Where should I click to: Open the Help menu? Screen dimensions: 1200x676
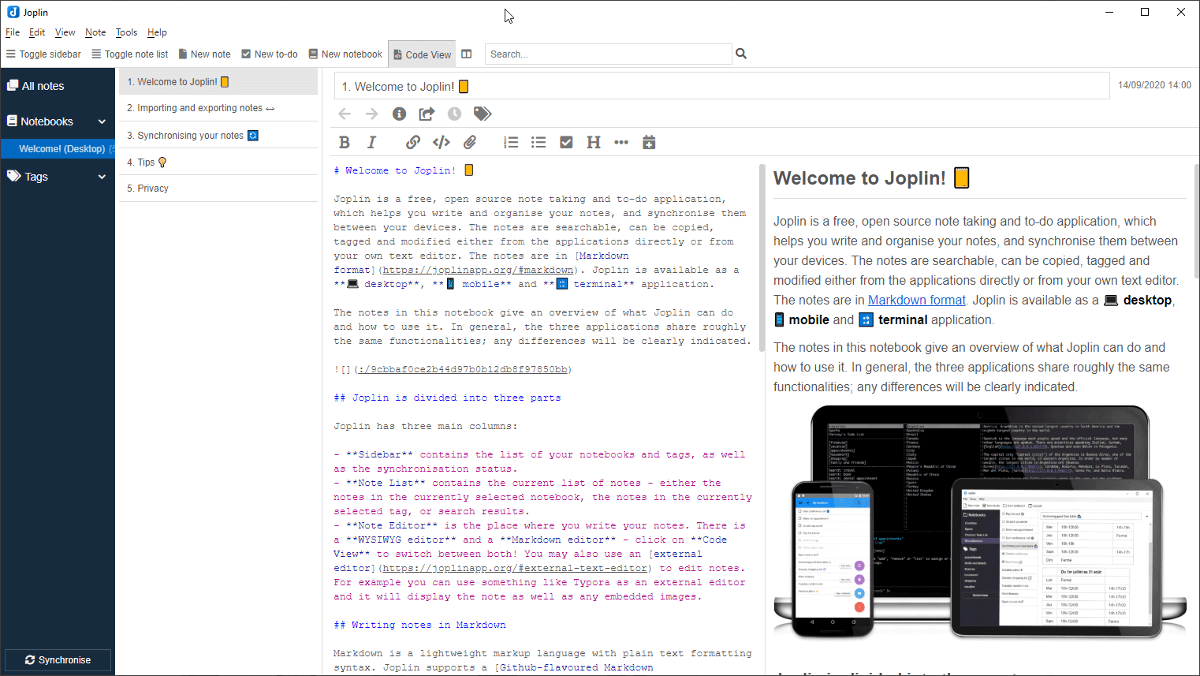click(157, 33)
